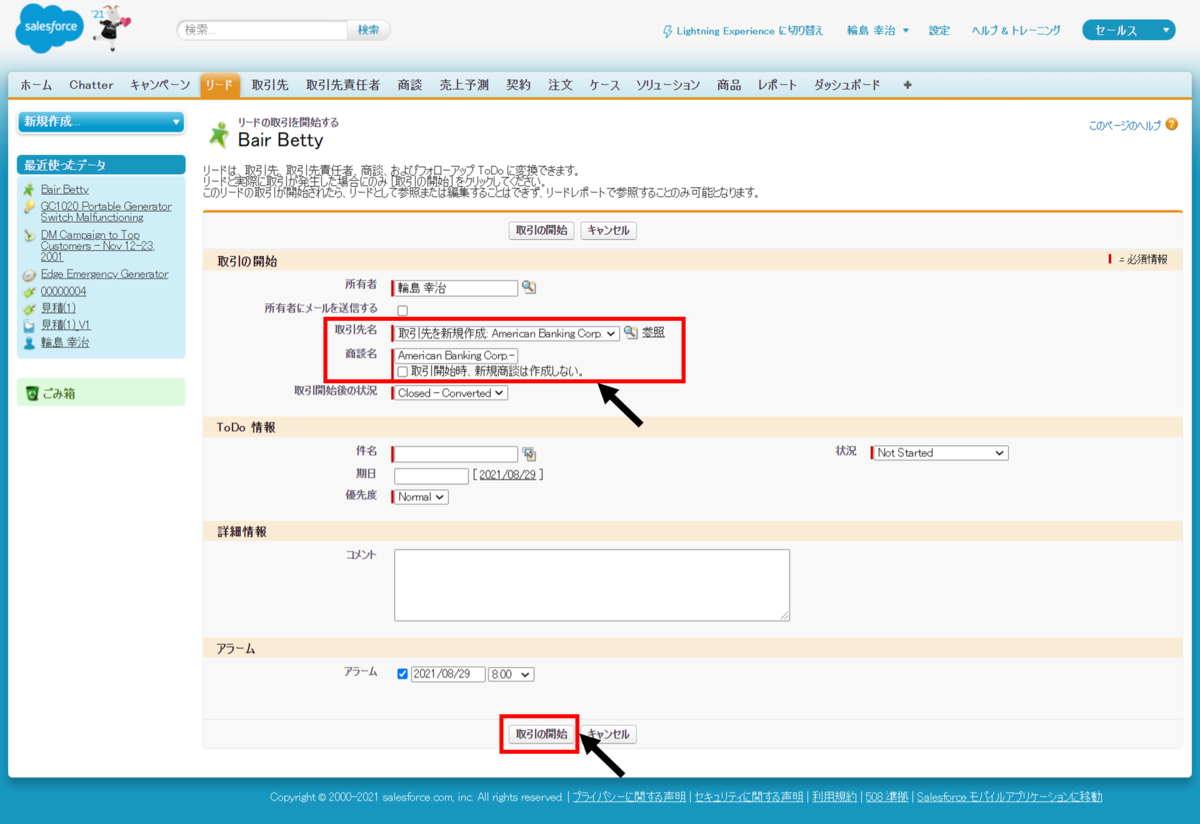Click inside the comment text area
1200x824 pixels.
[592, 585]
